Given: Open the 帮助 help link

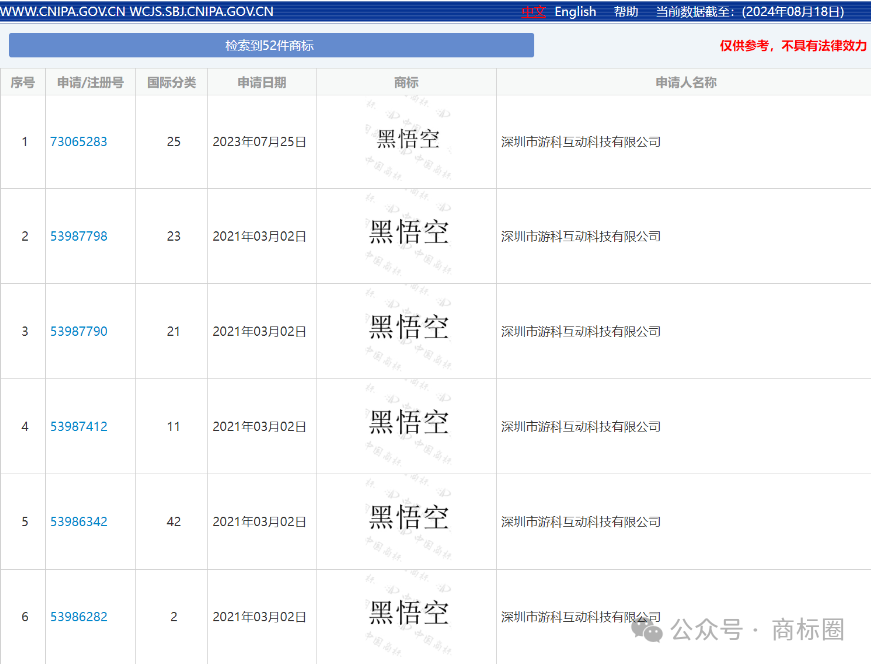Looking at the screenshot, I should [626, 12].
